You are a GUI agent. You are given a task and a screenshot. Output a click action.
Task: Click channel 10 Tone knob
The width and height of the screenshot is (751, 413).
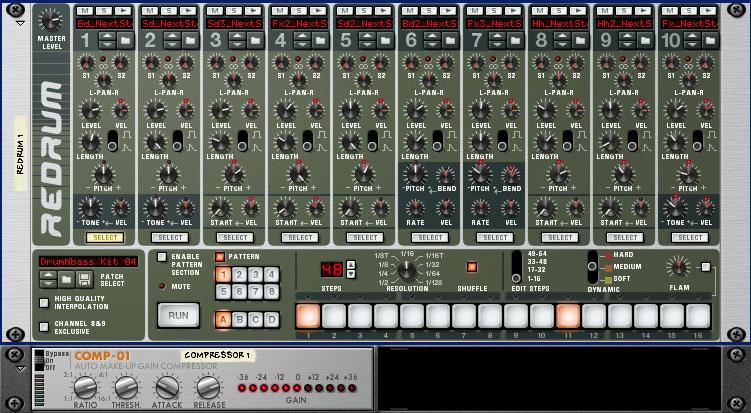click(675, 208)
